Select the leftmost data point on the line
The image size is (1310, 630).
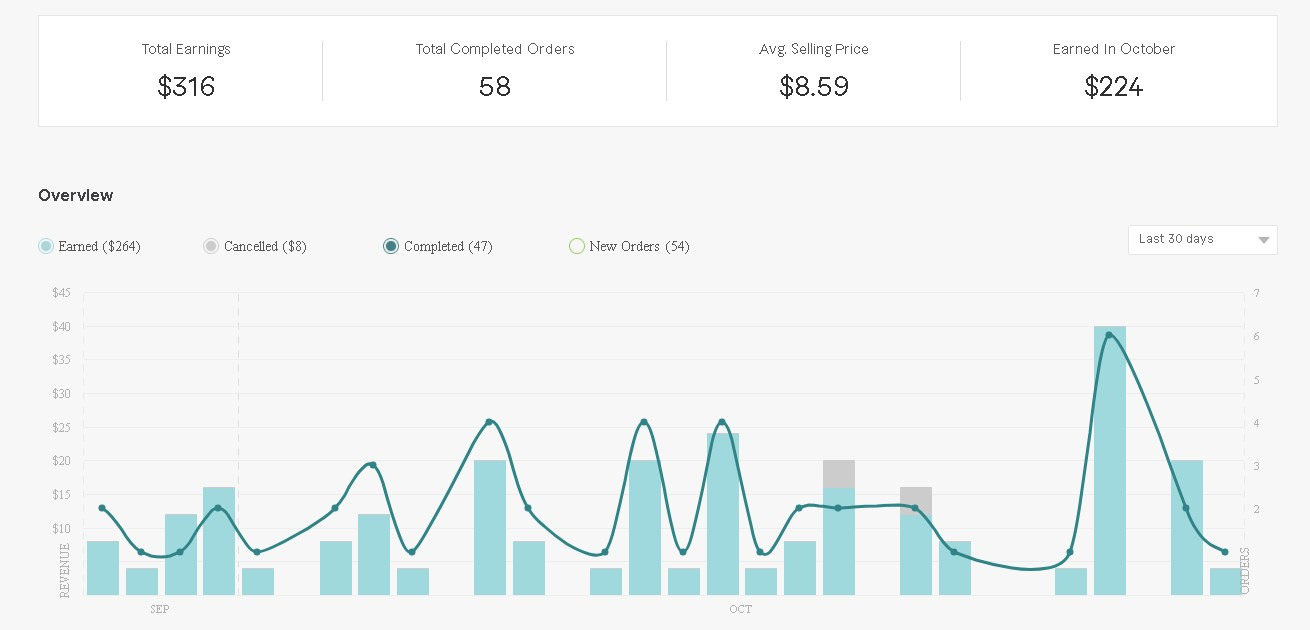pyautogui.click(x=102, y=508)
